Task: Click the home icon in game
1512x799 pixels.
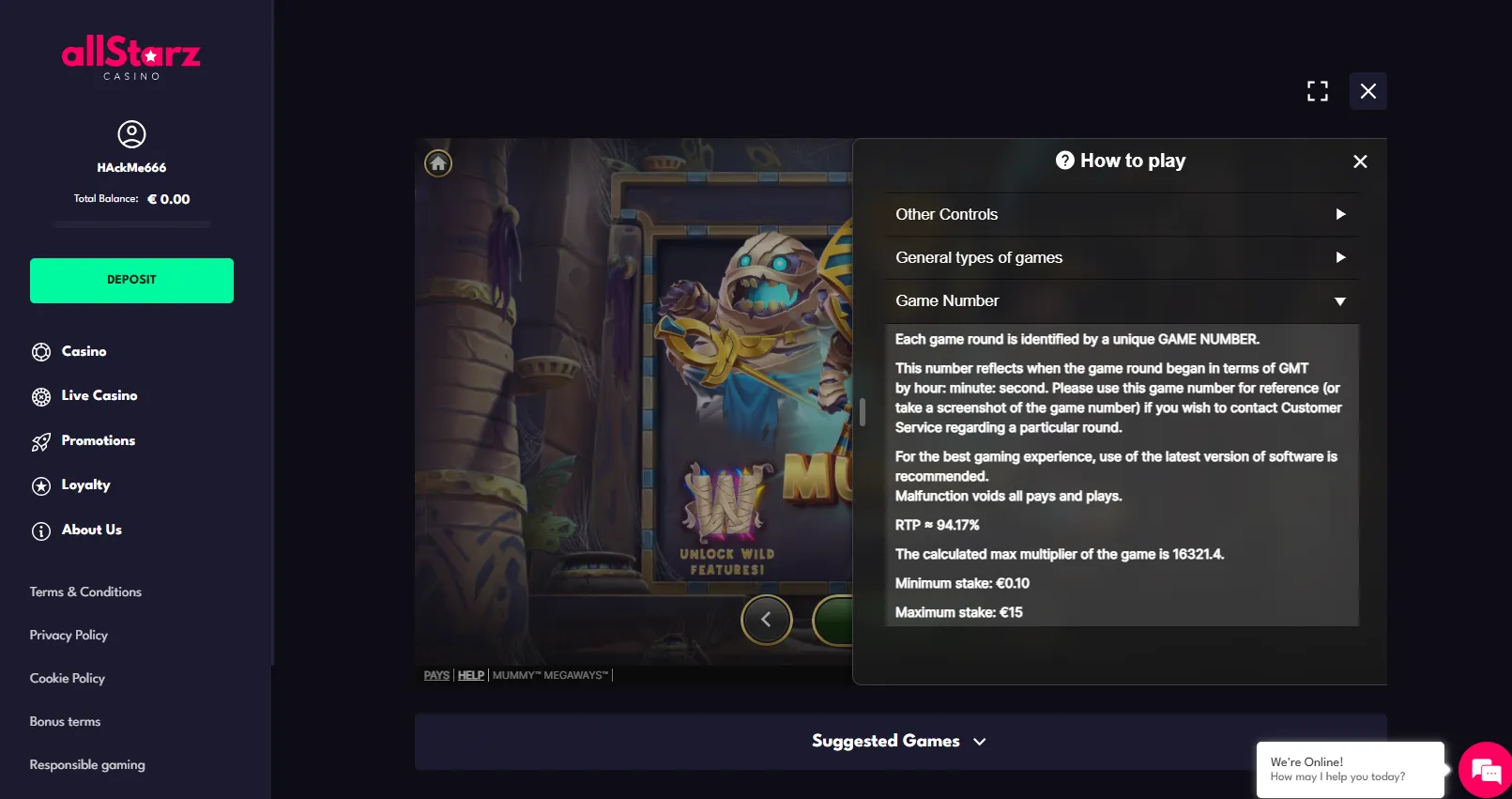Action: pos(438,163)
